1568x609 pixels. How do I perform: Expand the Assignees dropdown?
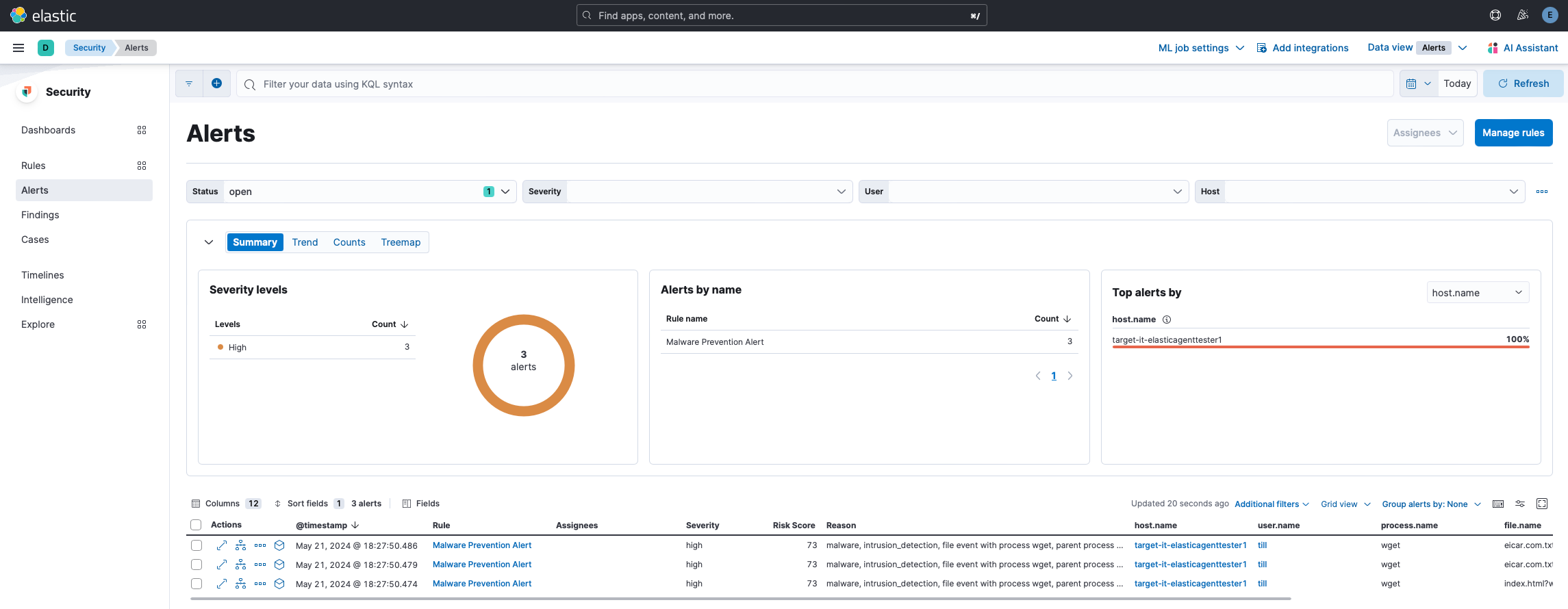(x=1425, y=133)
